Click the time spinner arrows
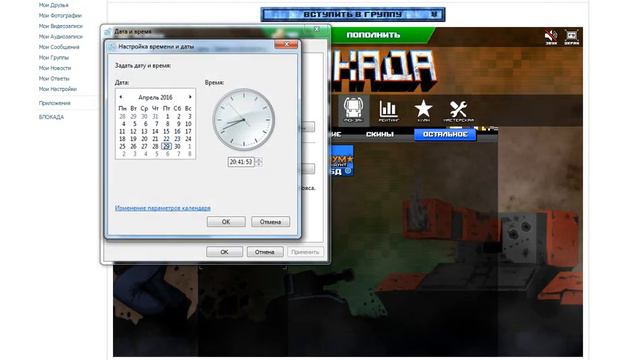640x360 pixels. 259,162
